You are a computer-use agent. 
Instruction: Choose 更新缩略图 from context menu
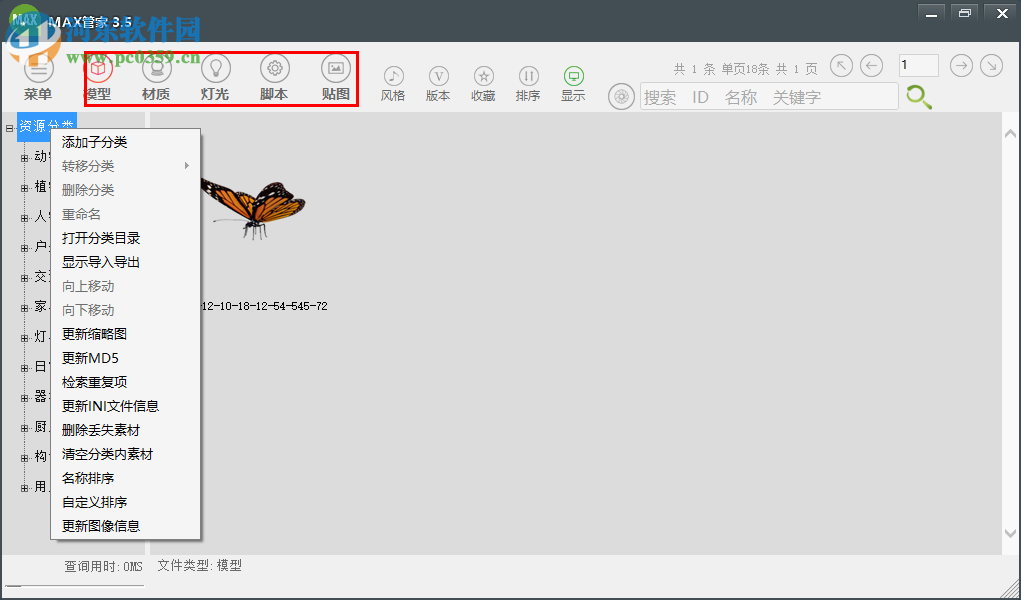point(125,334)
